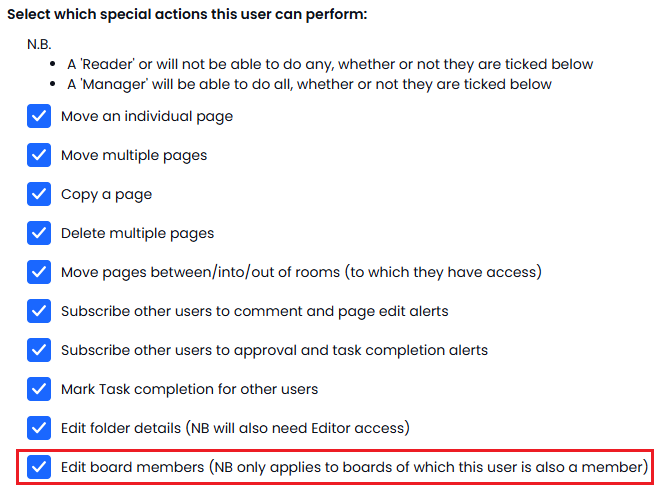Uncheck the comment and page edit alerts box
Image resolution: width=658 pixels, height=493 pixels.
pos(39,311)
